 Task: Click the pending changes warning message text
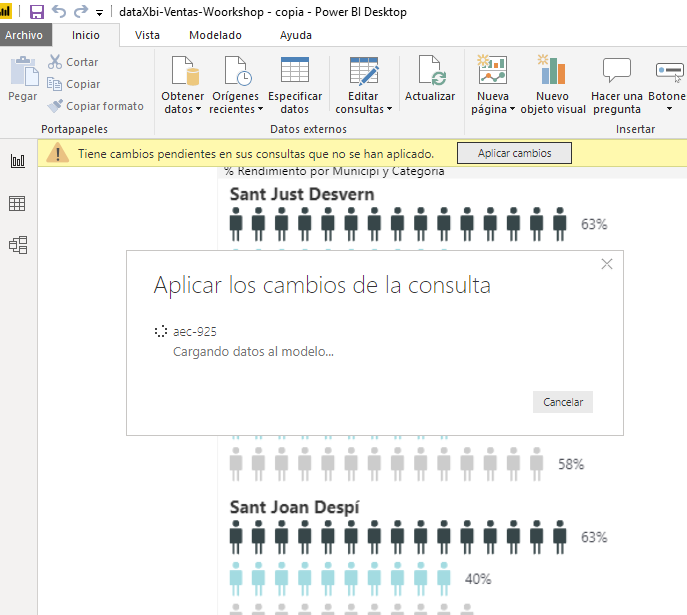coord(256,154)
